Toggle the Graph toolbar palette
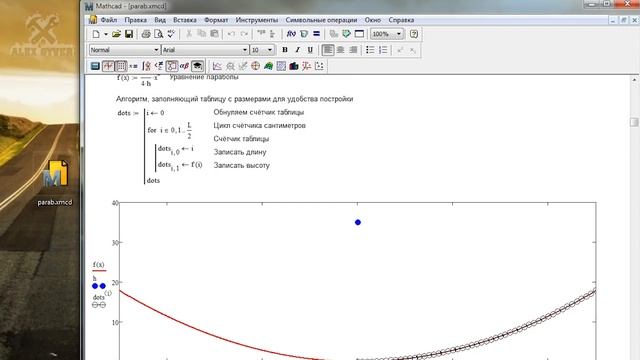640x360 pixels. tap(108, 66)
